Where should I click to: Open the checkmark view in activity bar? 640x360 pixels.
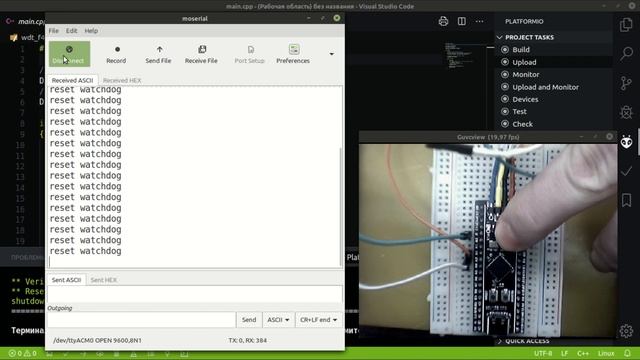point(626,171)
